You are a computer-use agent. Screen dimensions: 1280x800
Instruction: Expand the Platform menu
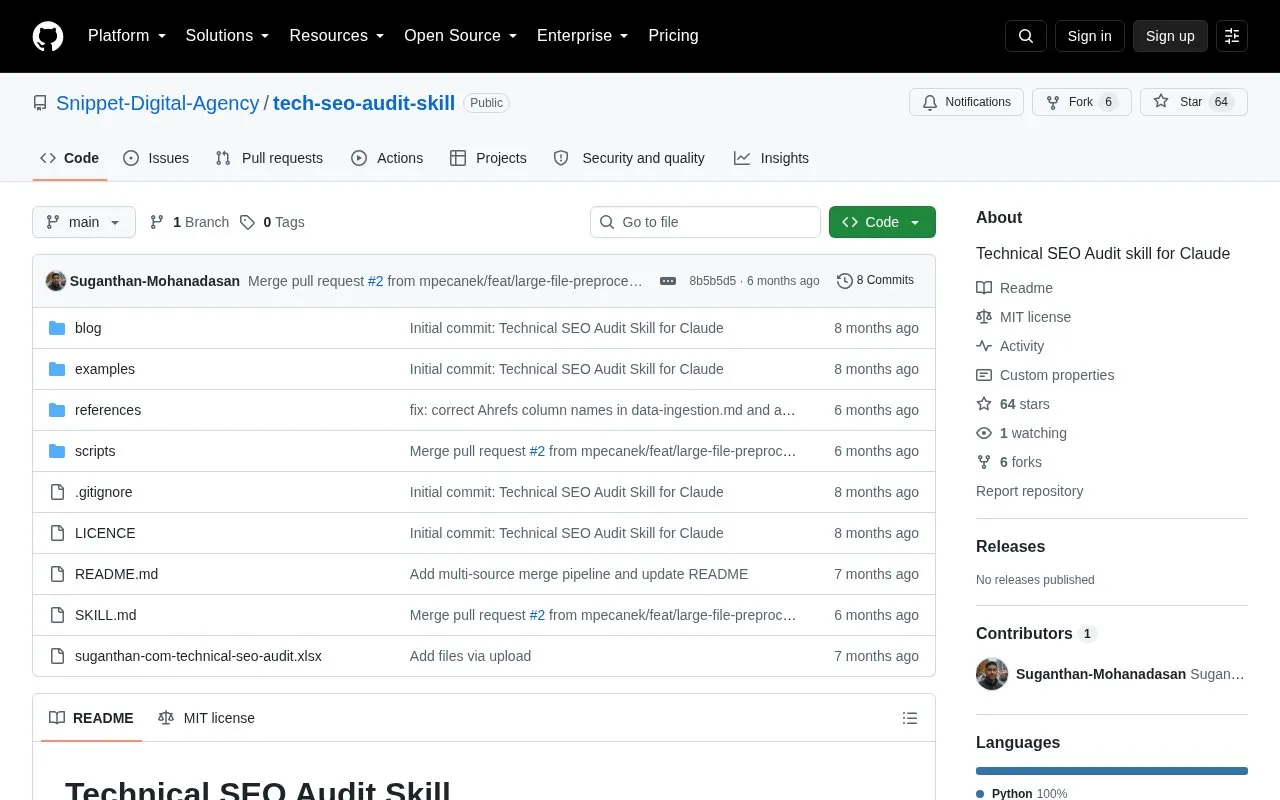tap(127, 36)
